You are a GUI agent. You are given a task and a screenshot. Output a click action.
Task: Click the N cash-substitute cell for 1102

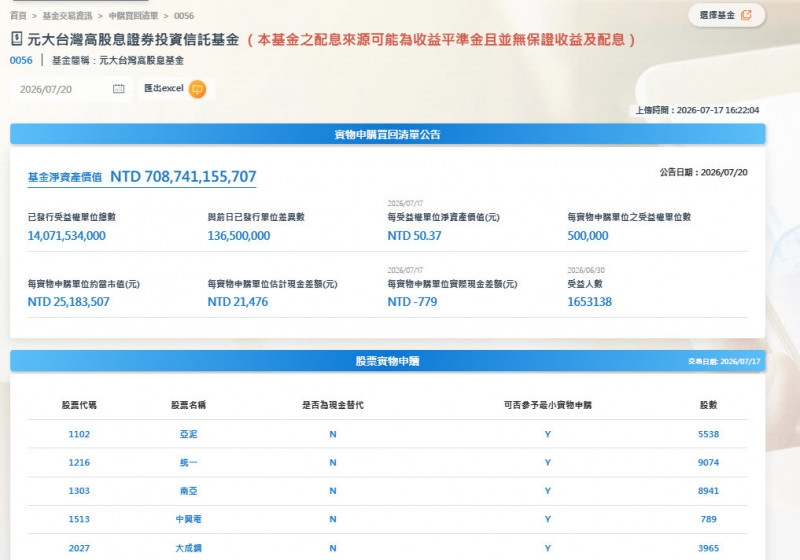click(333, 434)
